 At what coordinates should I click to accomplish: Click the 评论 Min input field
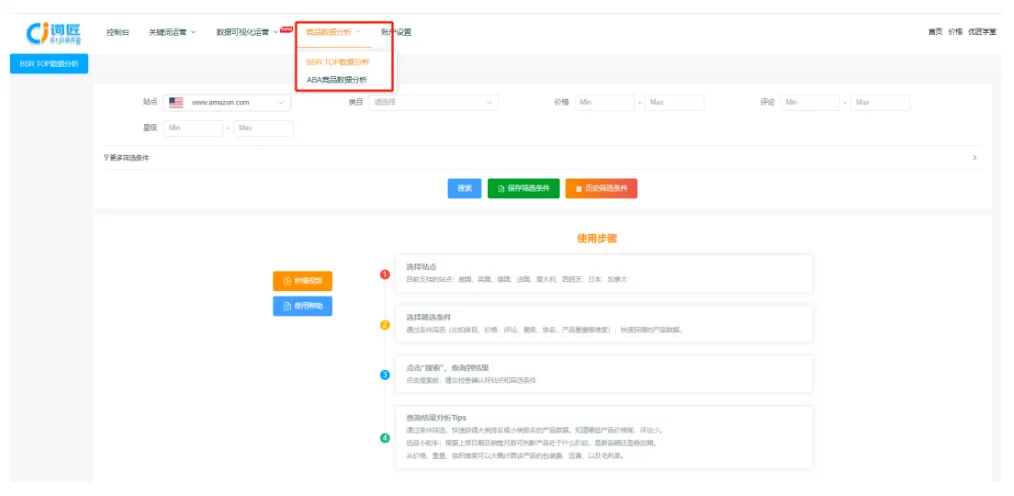tap(810, 102)
